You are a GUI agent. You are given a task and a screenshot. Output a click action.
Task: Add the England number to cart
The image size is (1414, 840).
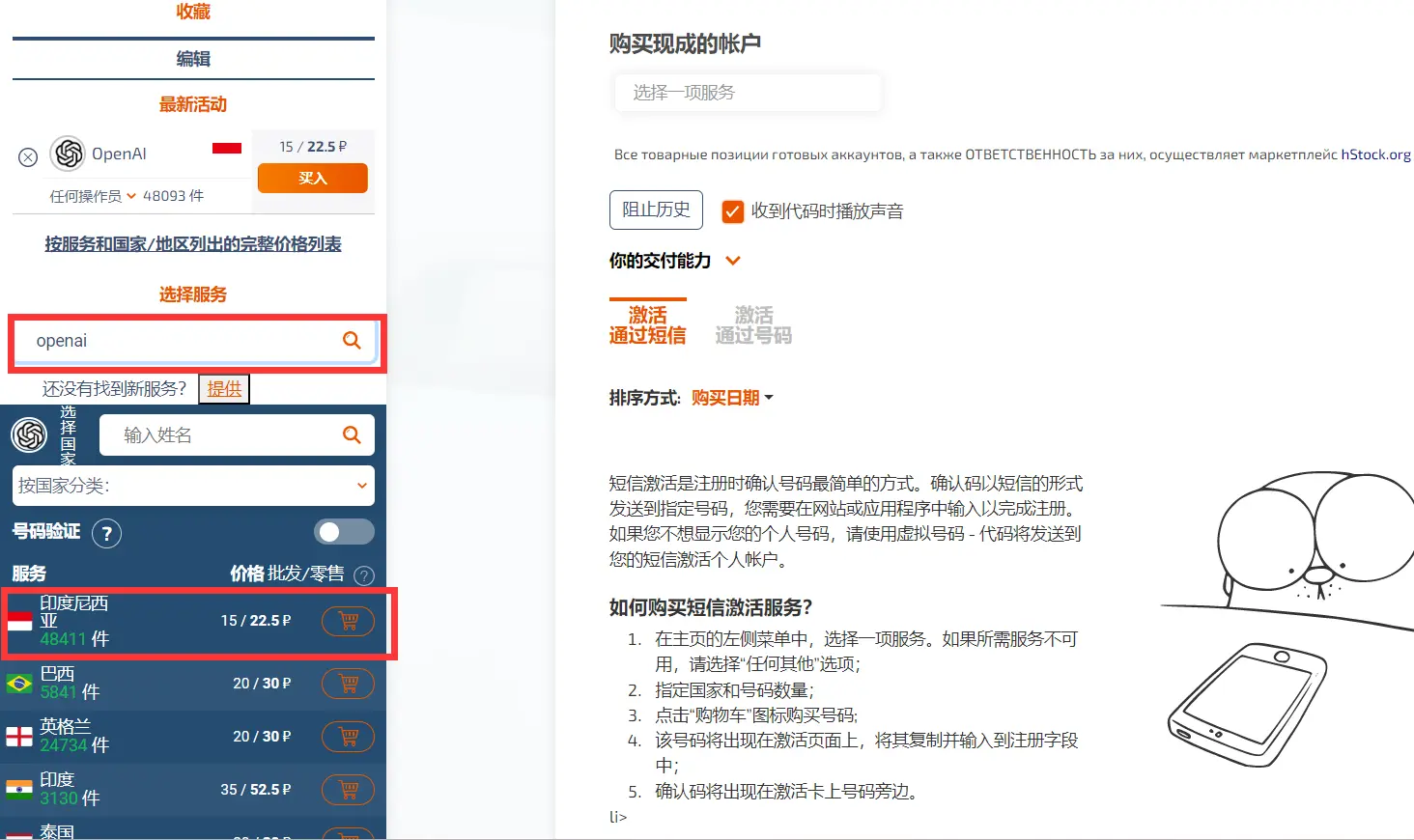348,737
